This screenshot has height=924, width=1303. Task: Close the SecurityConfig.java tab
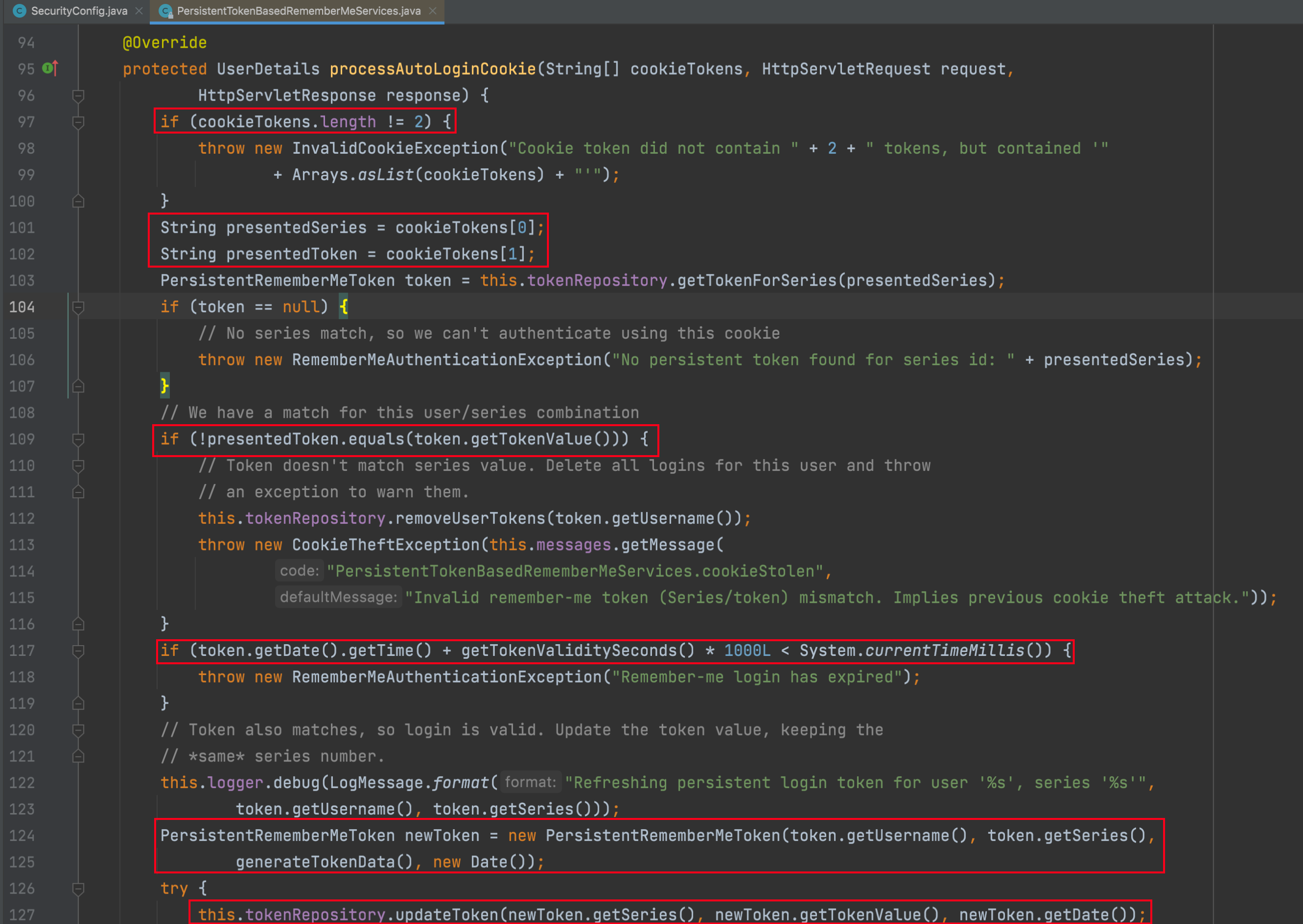(x=139, y=11)
